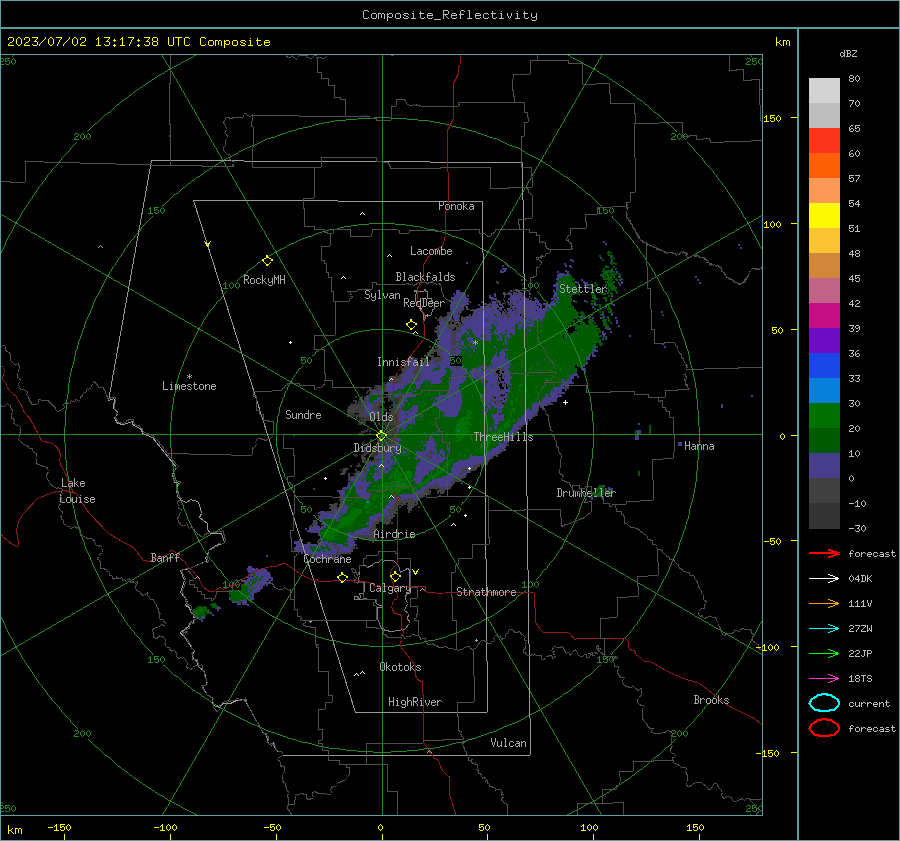Click the ThreeHills town label
This screenshot has height=841, width=900.
[503, 437]
